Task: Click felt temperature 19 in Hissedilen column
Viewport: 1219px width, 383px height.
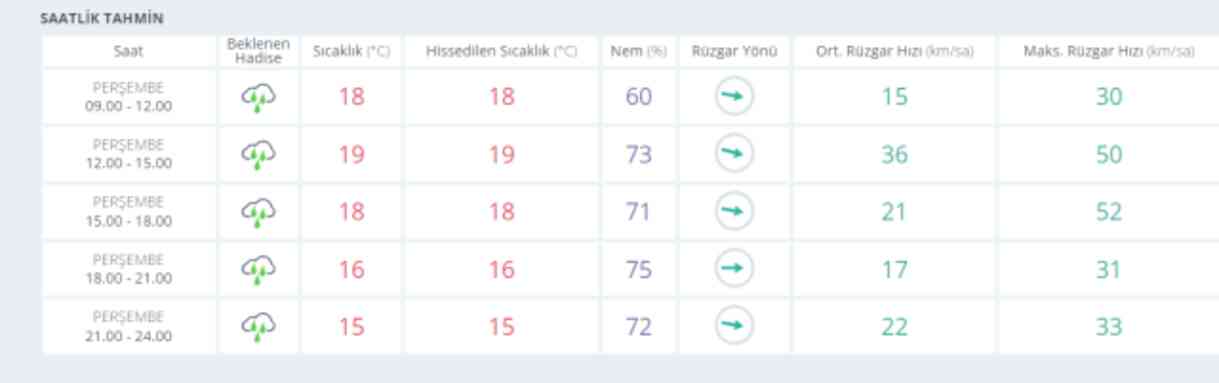Action: pyautogui.click(x=502, y=155)
